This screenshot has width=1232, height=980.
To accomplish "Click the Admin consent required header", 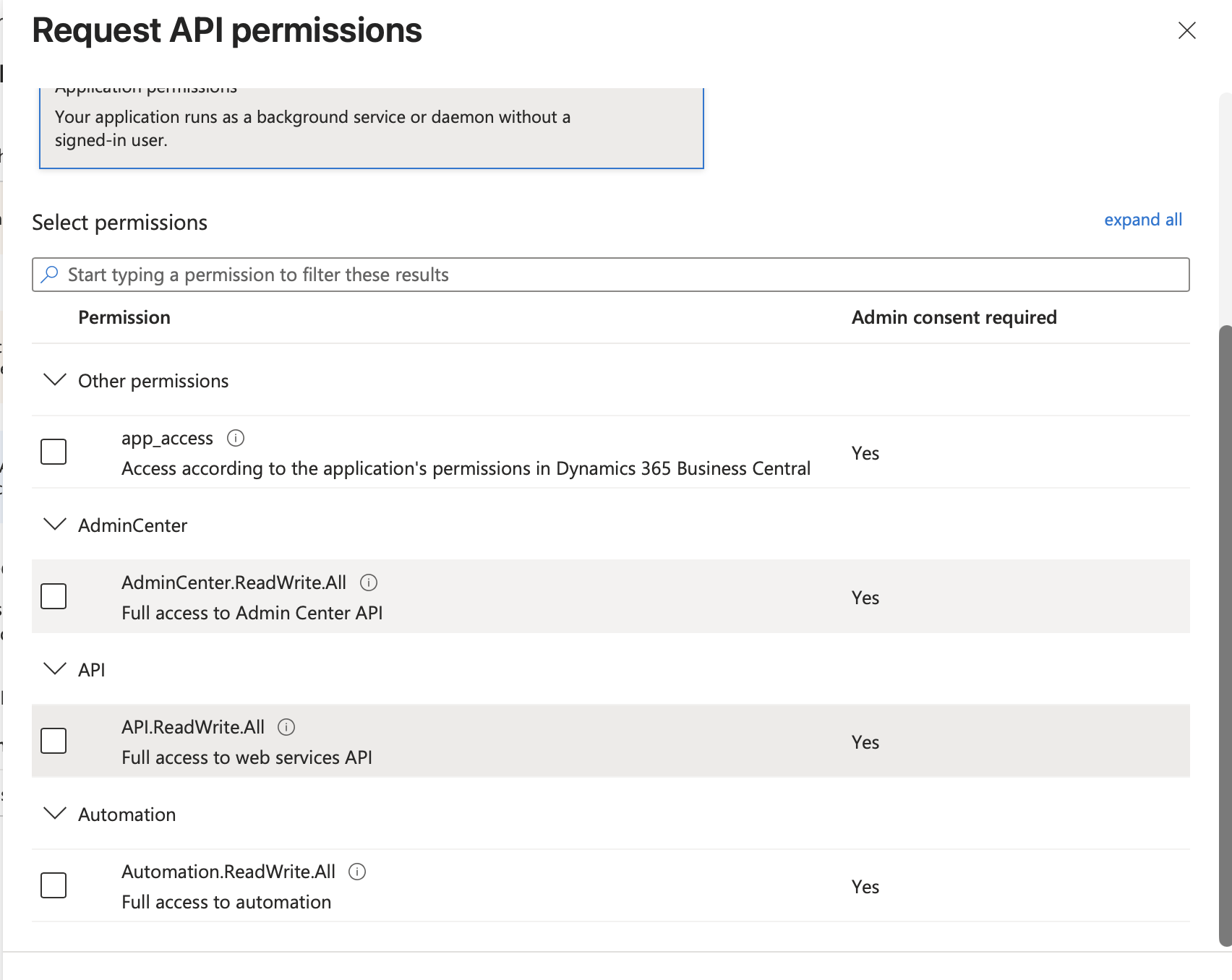I will (954, 317).
